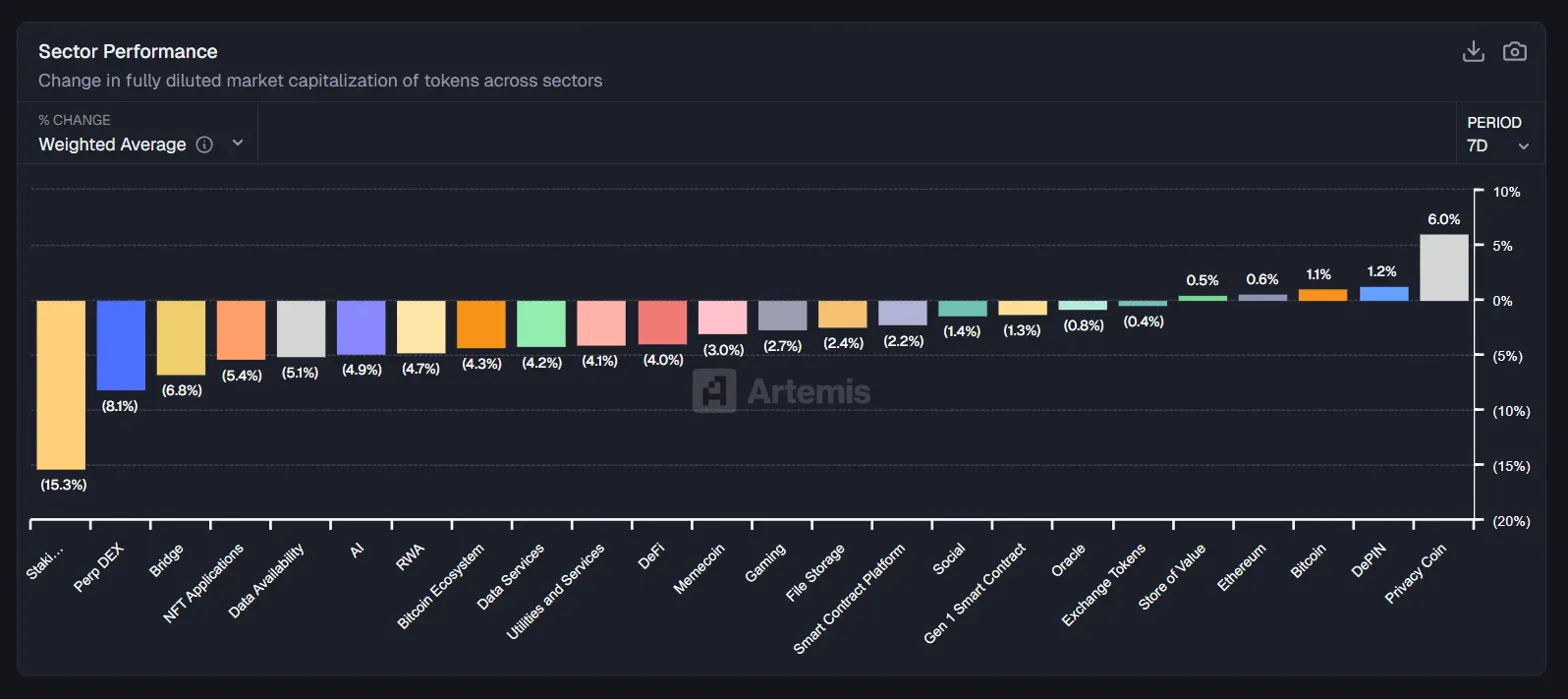This screenshot has height=699, width=1568.
Task: Select the purple AI sector bar
Action: pyautogui.click(x=361, y=328)
